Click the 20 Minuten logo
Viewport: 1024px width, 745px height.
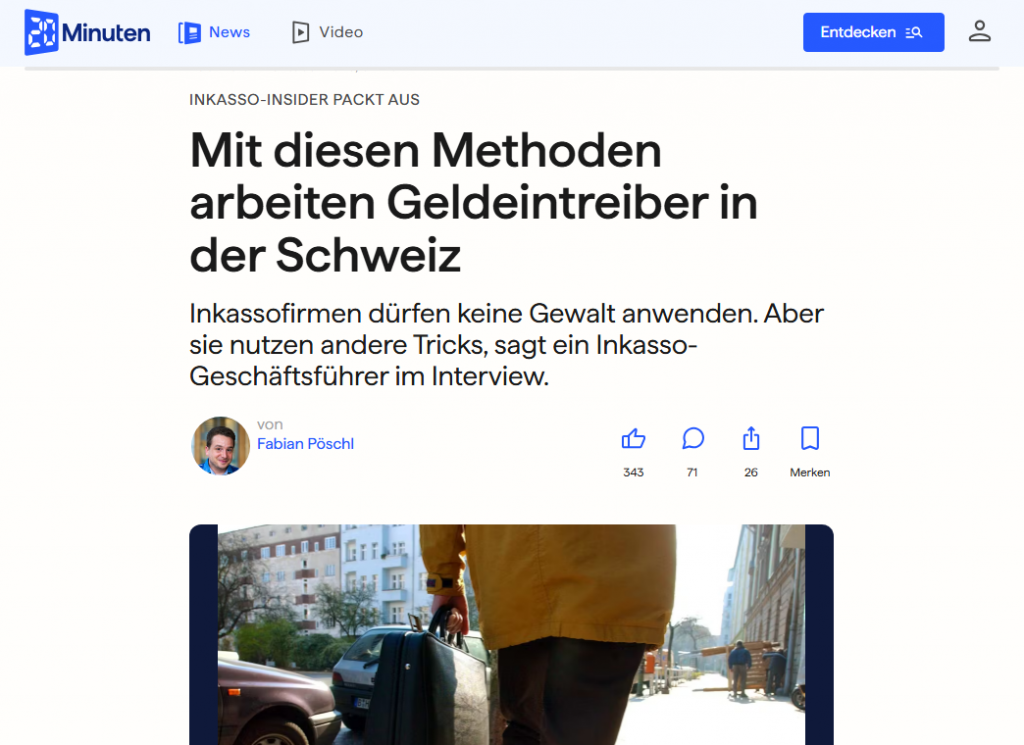click(x=88, y=32)
